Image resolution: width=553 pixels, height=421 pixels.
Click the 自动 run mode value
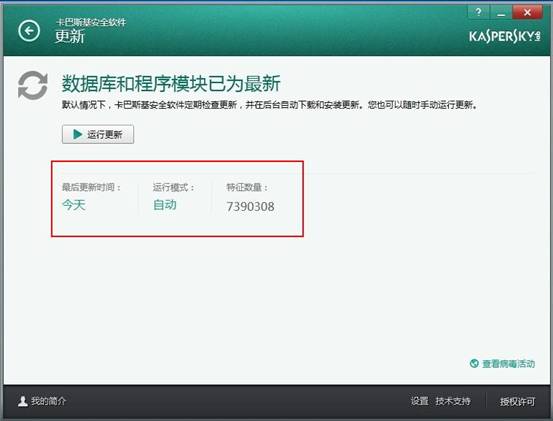tap(165, 205)
